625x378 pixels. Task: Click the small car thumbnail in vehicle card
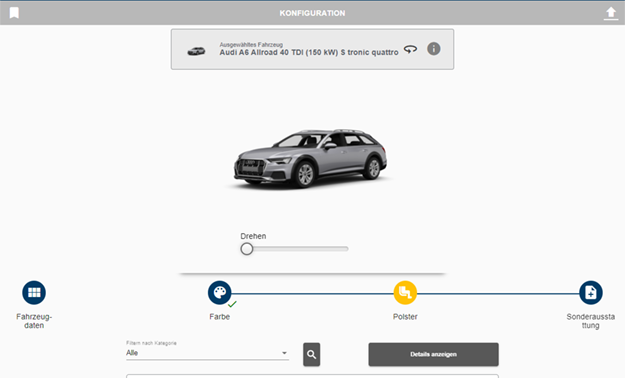click(x=196, y=51)
